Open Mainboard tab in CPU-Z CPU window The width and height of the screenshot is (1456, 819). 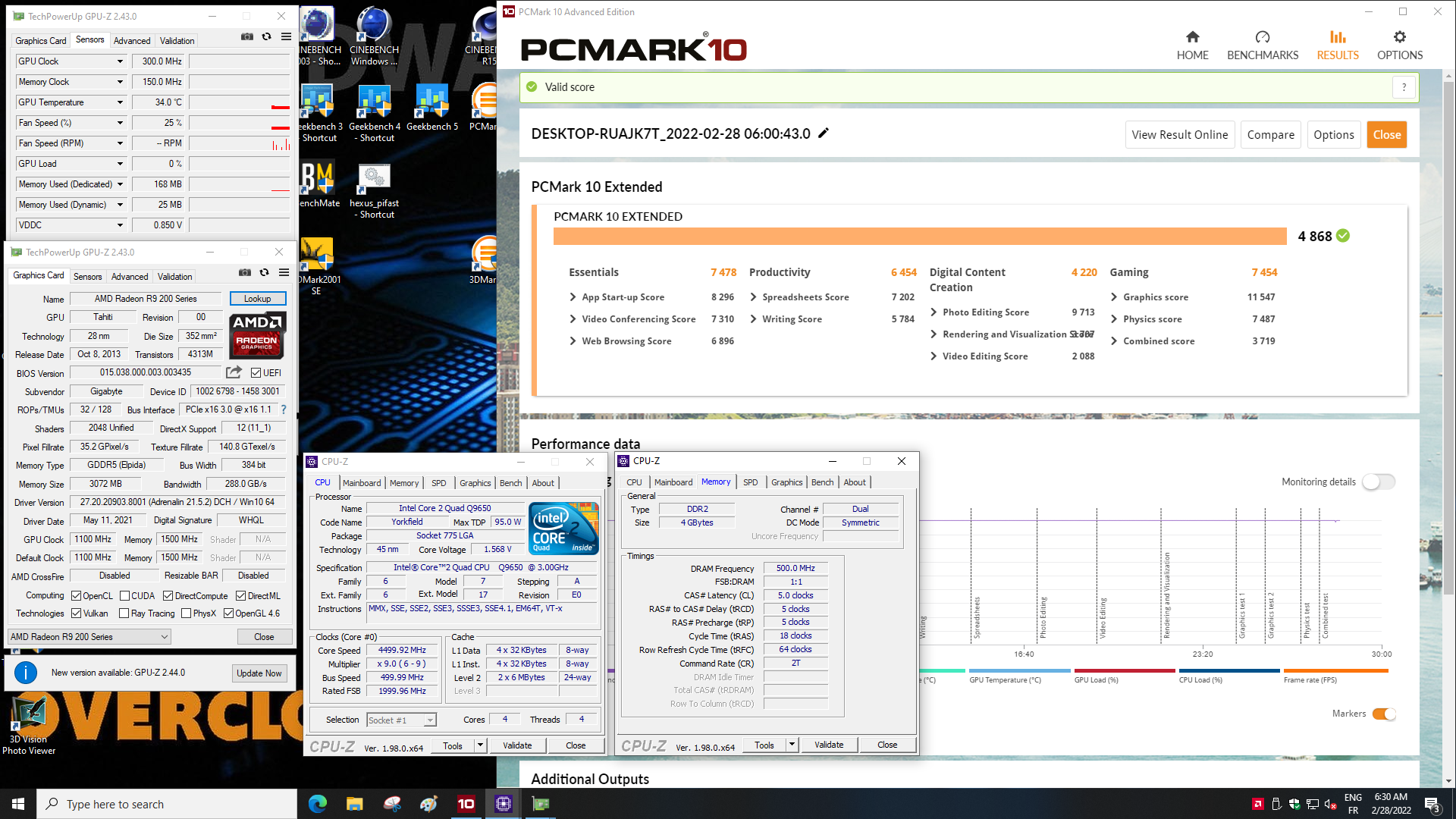click(x=362, y=483)
